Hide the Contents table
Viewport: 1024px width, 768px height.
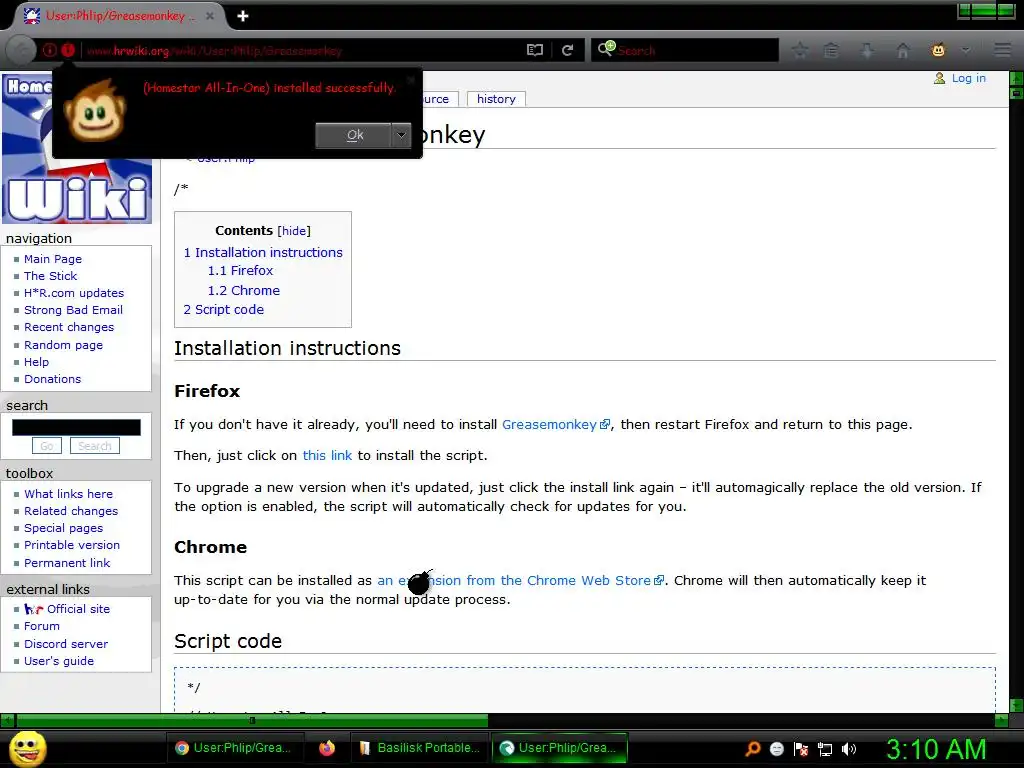294,231
